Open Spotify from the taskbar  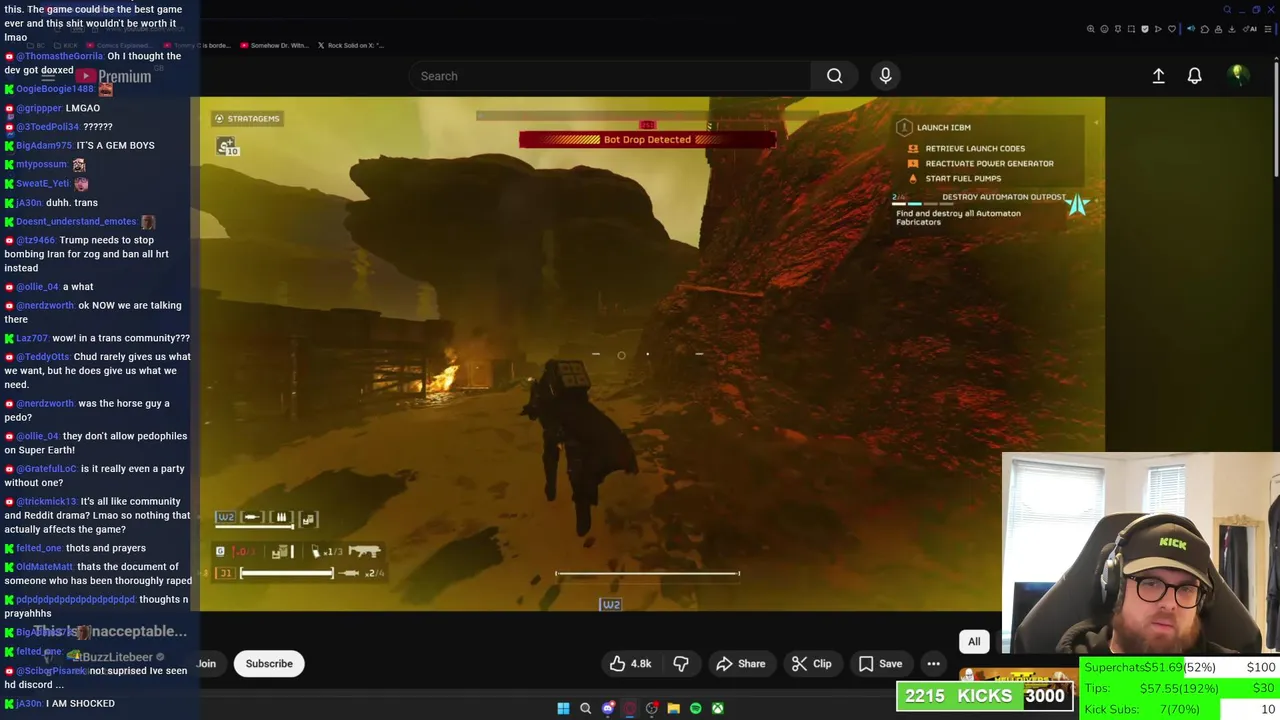(695, 709)
